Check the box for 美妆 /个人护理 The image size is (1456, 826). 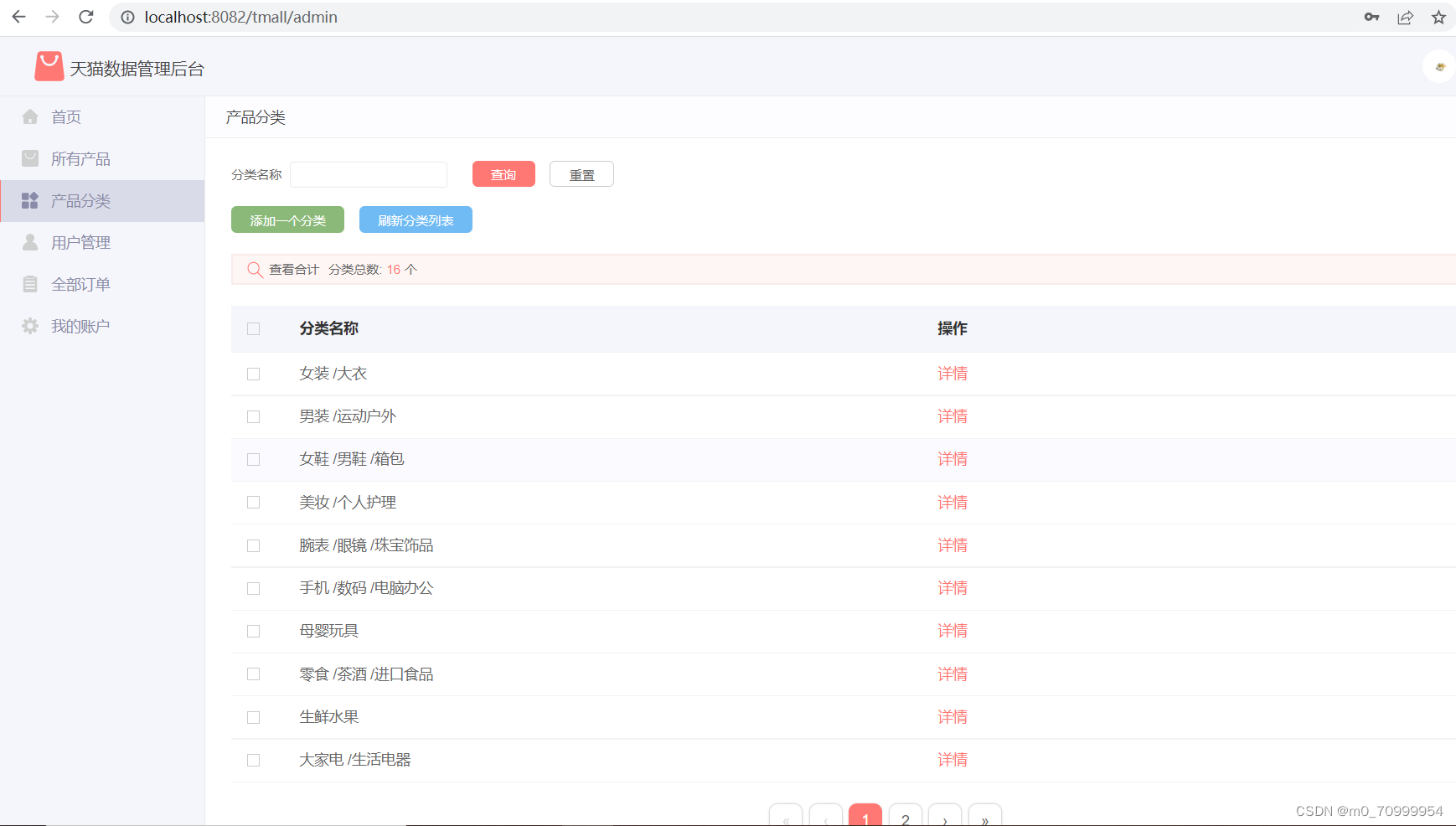click(254, 503)
